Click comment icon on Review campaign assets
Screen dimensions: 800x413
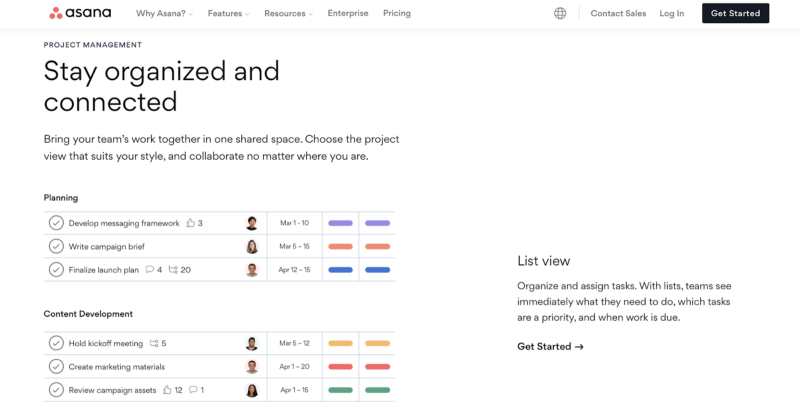click(192, 390)
